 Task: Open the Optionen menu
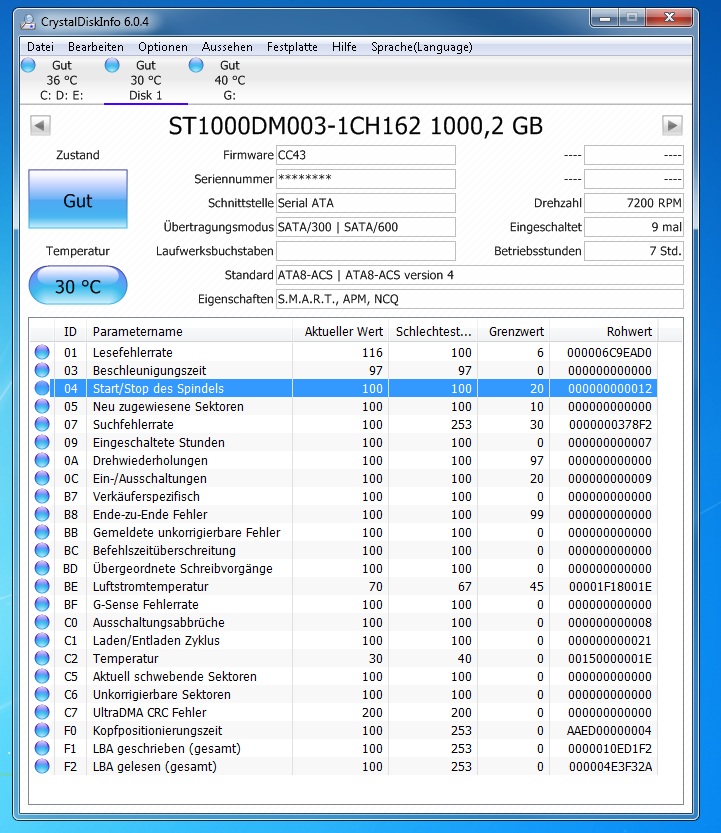163,47
